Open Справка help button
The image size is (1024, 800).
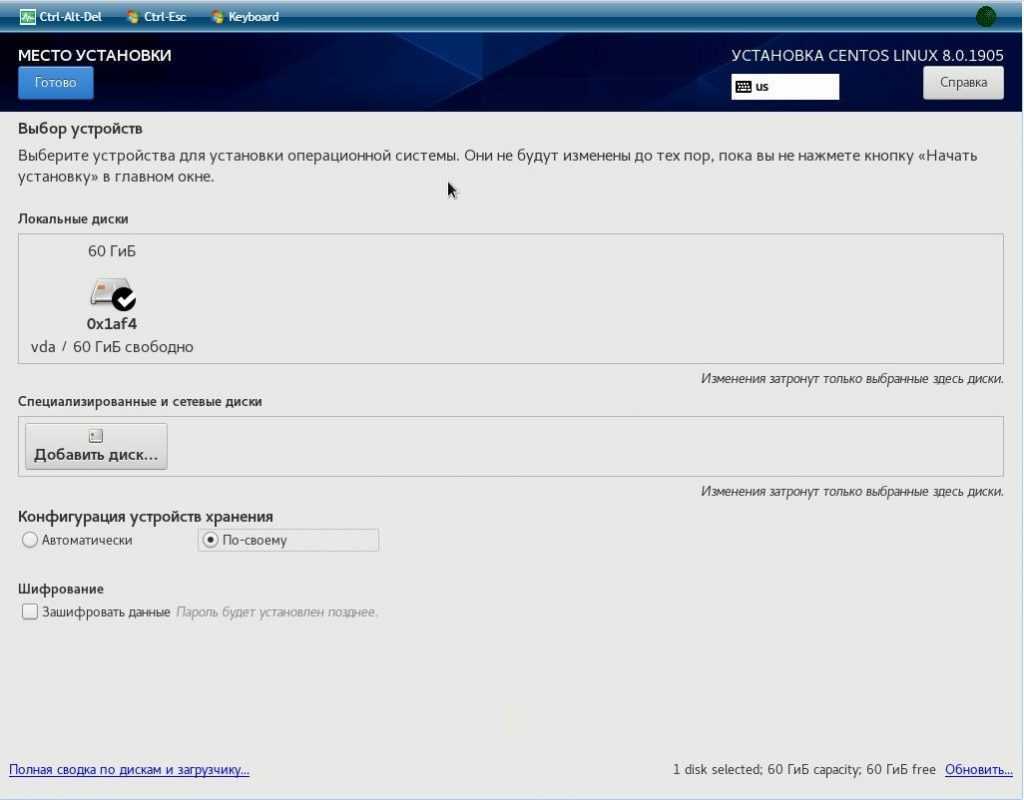[x=963, y=83]
